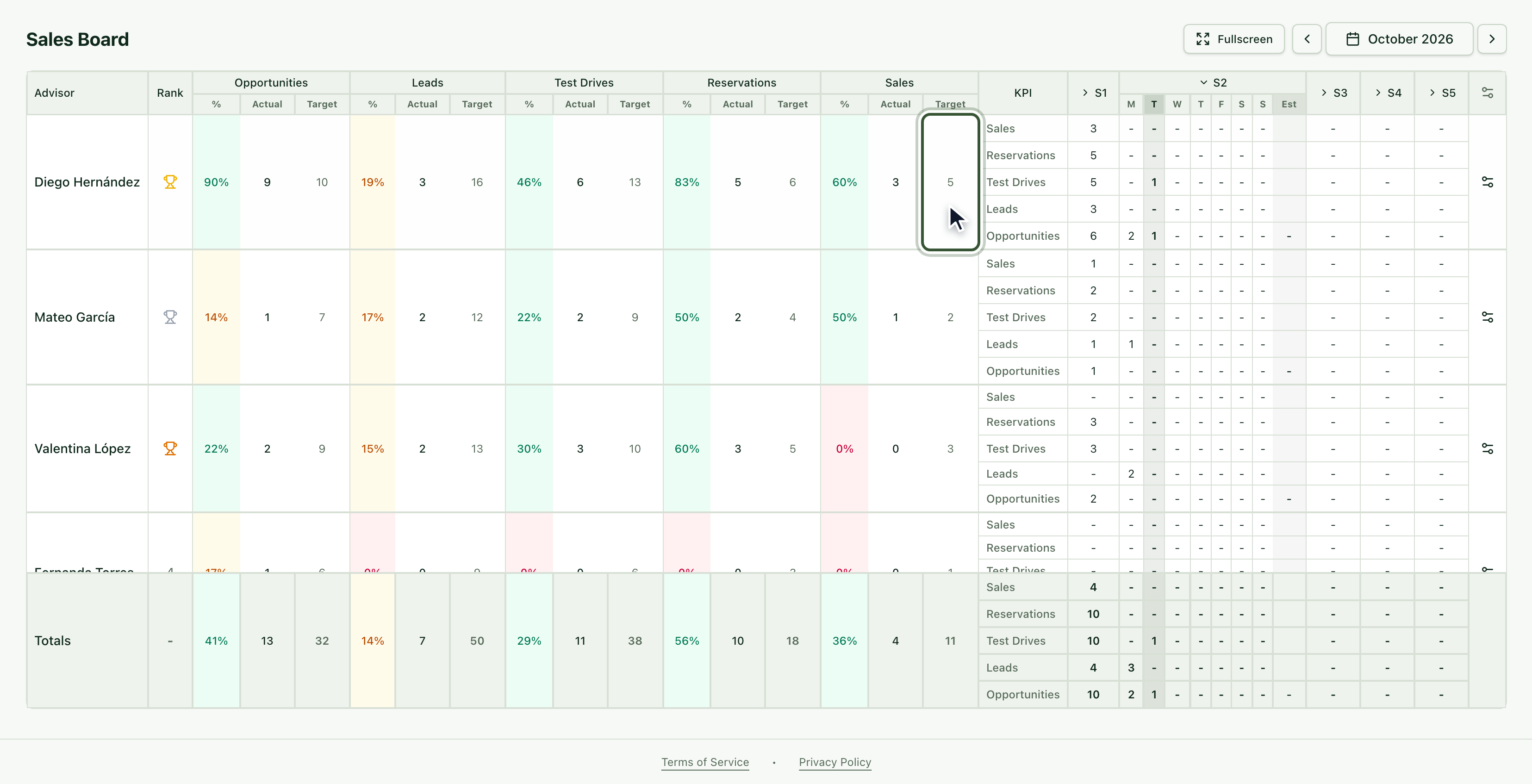Click the W day header in S2

(x=1177, y=104)
